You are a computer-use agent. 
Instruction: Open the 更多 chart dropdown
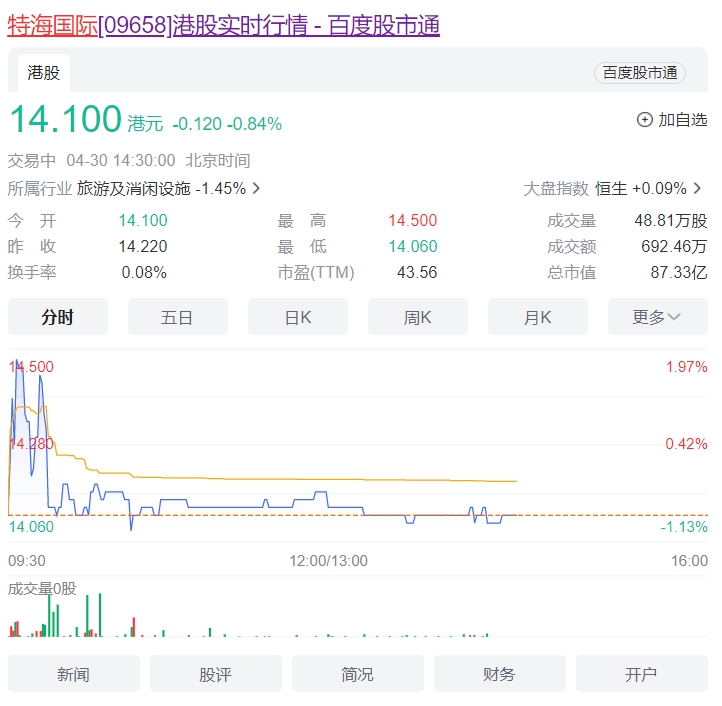[658, 317]
